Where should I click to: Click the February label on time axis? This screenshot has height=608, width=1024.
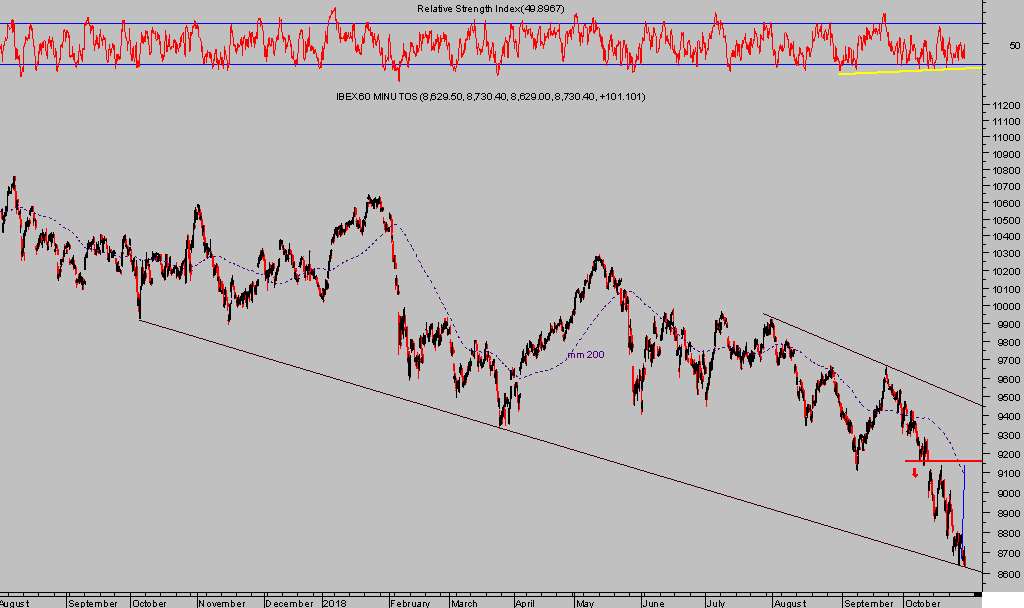[410, 603]
